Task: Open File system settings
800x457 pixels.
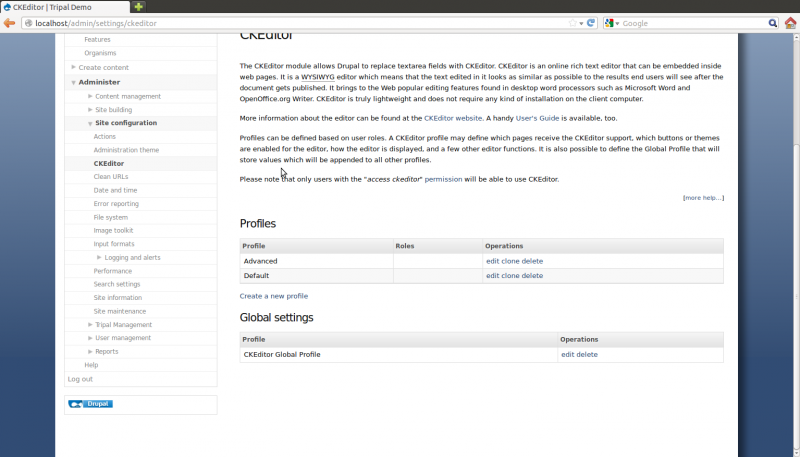Action: pos(110,217)
